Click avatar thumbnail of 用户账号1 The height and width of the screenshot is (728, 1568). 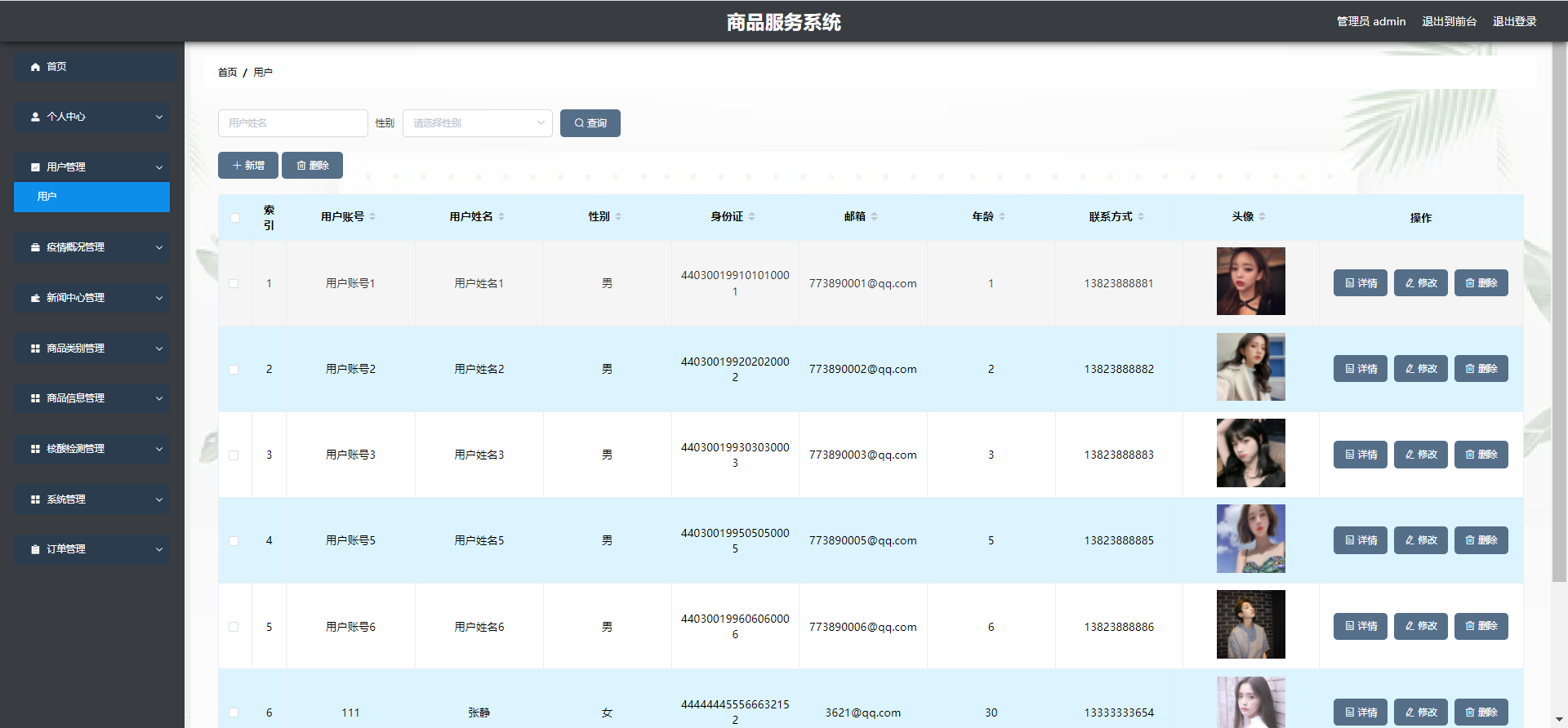(x=1251, y=282)
